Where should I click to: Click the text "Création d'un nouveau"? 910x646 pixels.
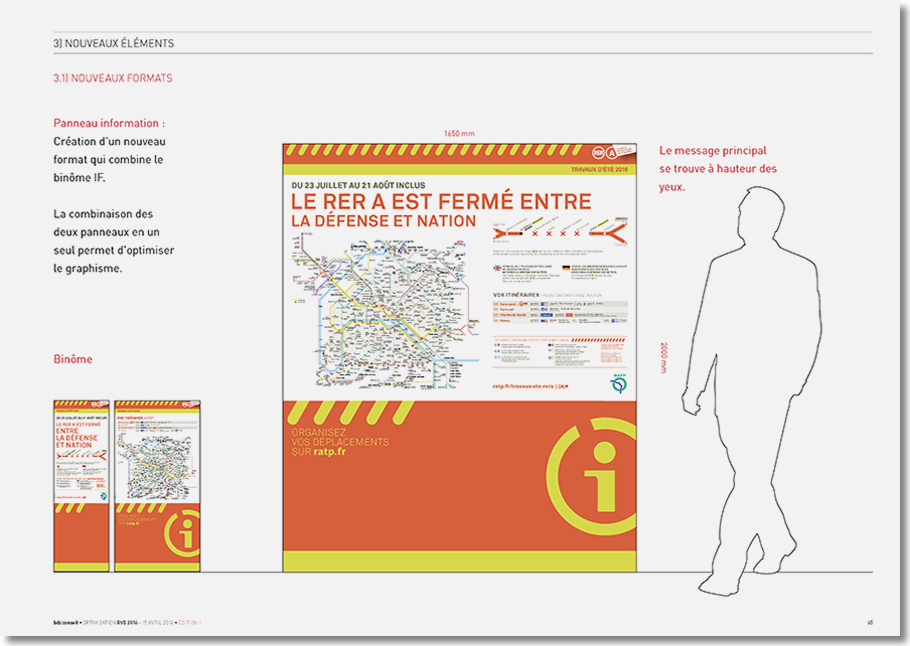pyautogui.click(x=109, y=142)
